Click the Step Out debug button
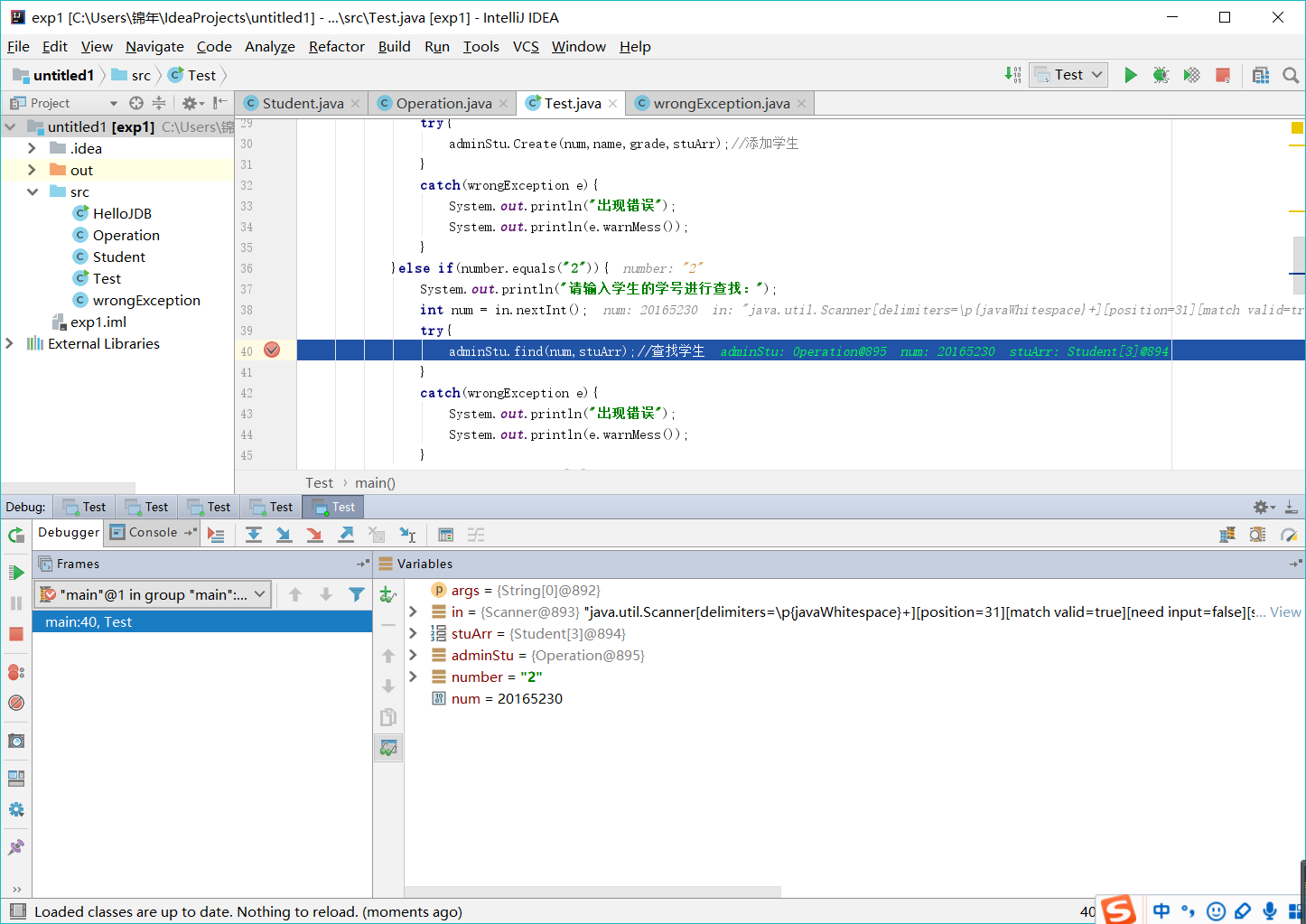The image size is (1306, 924). click(x=346, y=535)
